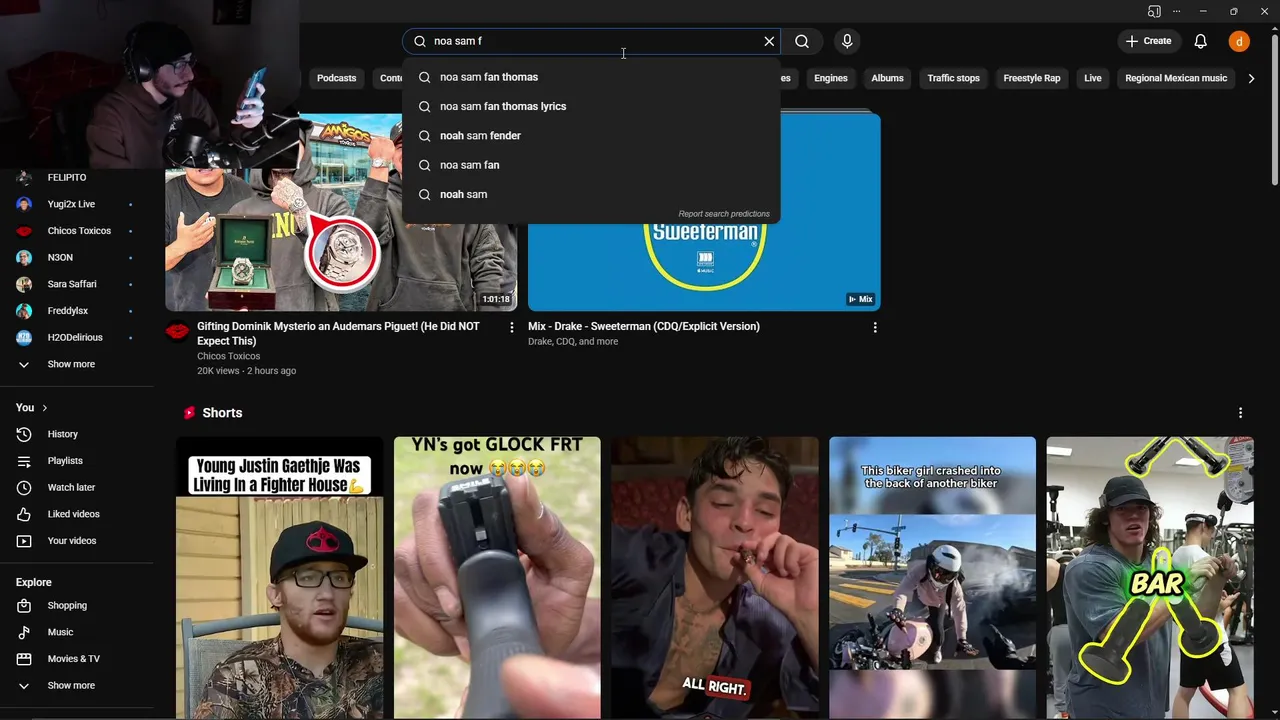1280x720 pixels.
Task: Select suggestion 'noa sam fan thomas'
Action: pyautogui.click(x=591, y=77)
